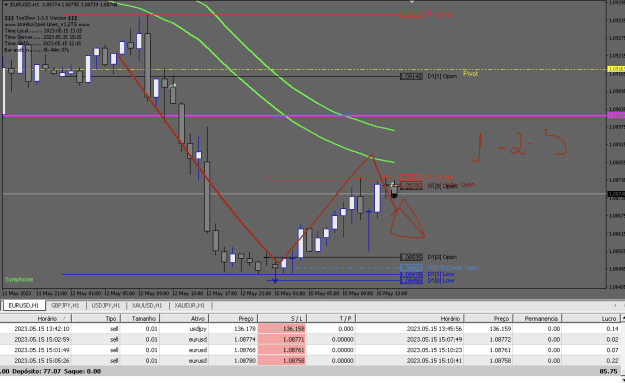The width and height of the screenshot is (625, 383).
Task: Click the close time 2023.05.15 15:07:49
Action: coord(434,340)
